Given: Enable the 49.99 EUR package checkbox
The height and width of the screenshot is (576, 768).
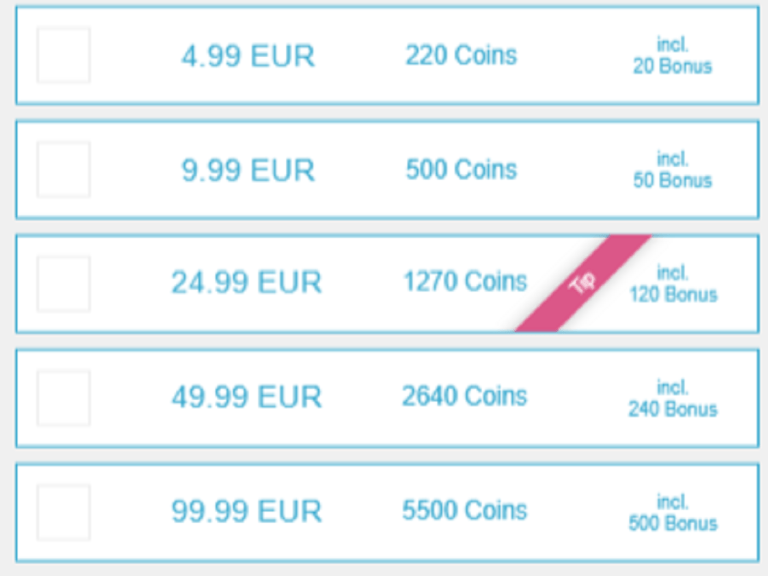Looking at the screenshot, I should point(63,398).
